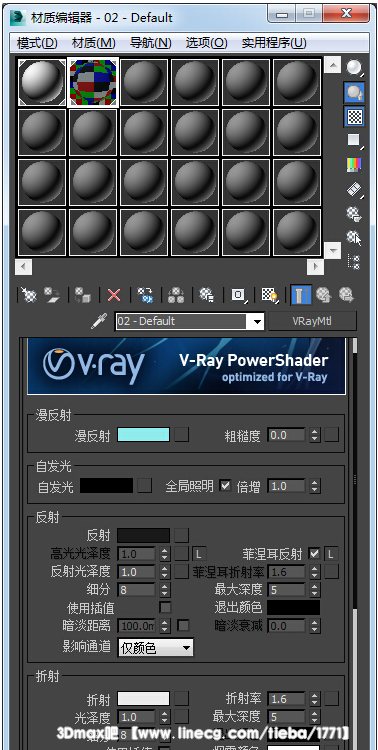Enable the 暗淡距离 checkbox

[x=183, y=625]
